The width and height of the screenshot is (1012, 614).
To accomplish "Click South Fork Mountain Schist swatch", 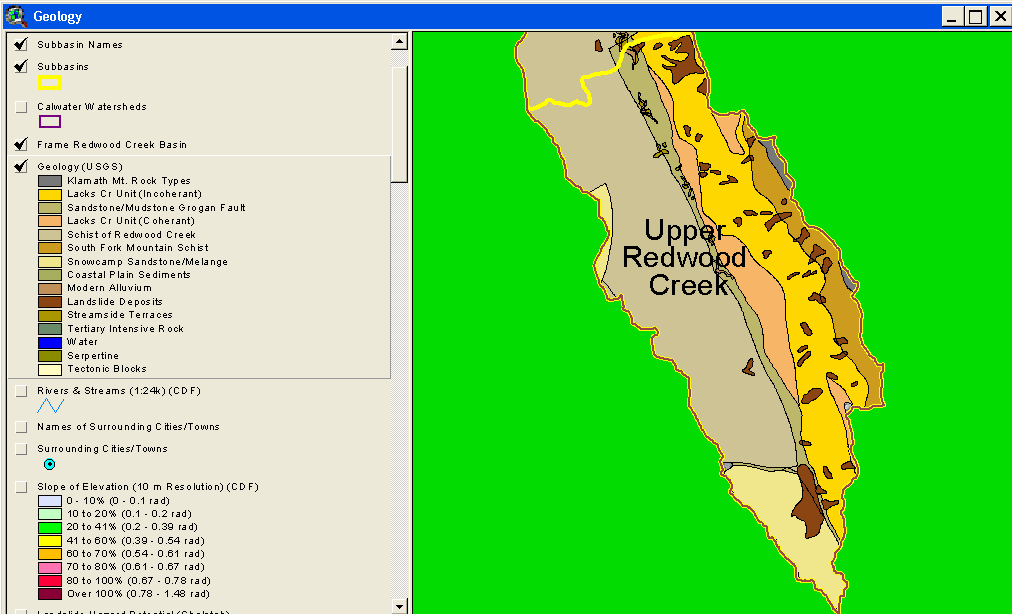I will tap(50, 248).
